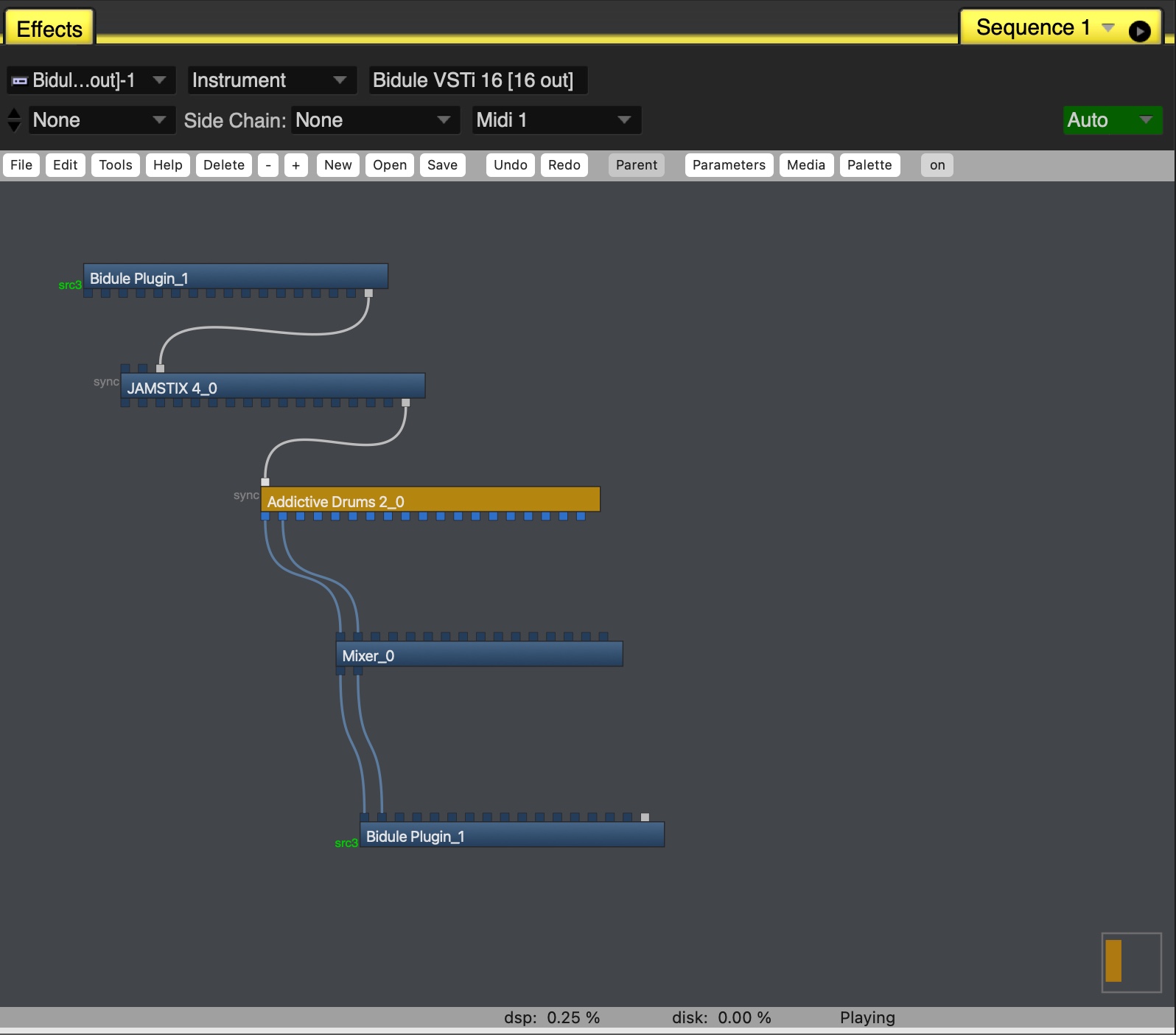Click the Open button
The image size is (1176, 1035).
click(390, 165)
